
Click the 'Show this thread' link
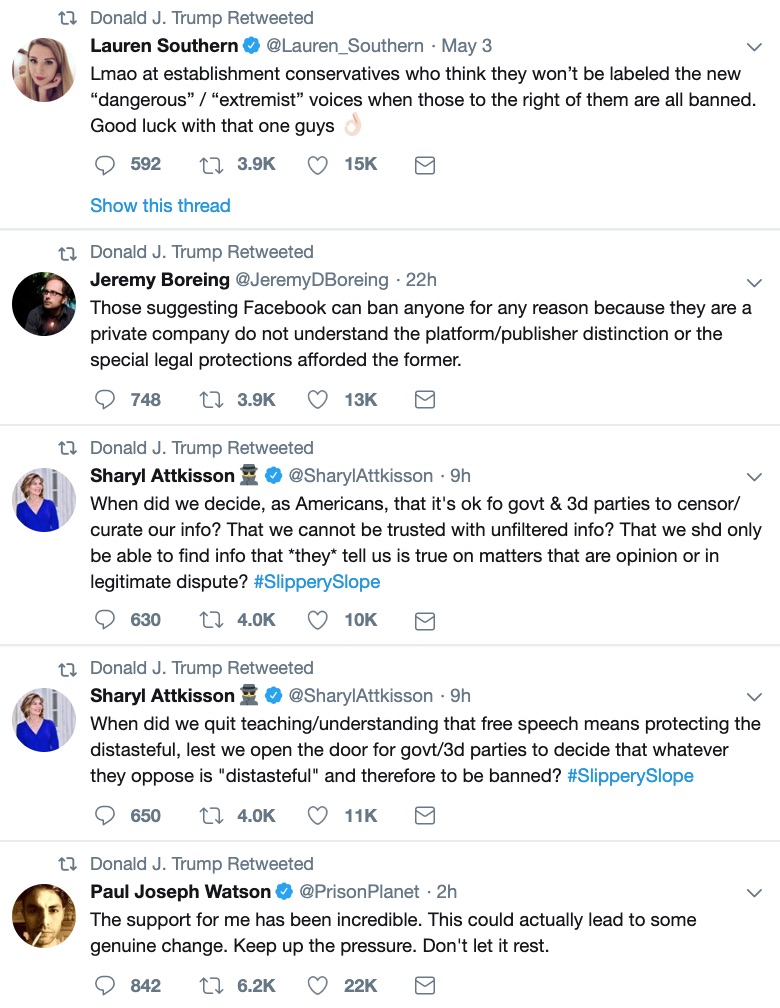(x=160, y=205)
